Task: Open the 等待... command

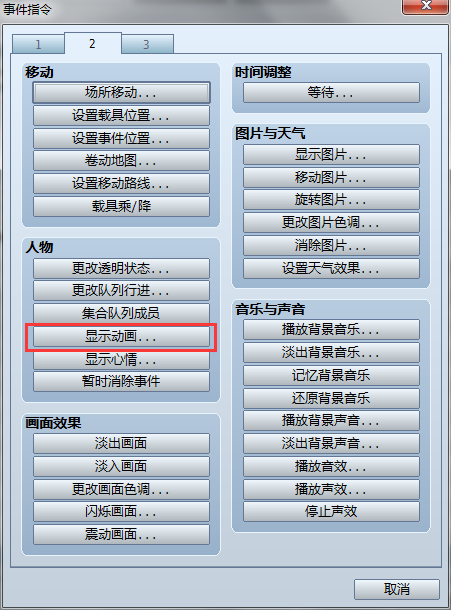Action: point(332,93)
